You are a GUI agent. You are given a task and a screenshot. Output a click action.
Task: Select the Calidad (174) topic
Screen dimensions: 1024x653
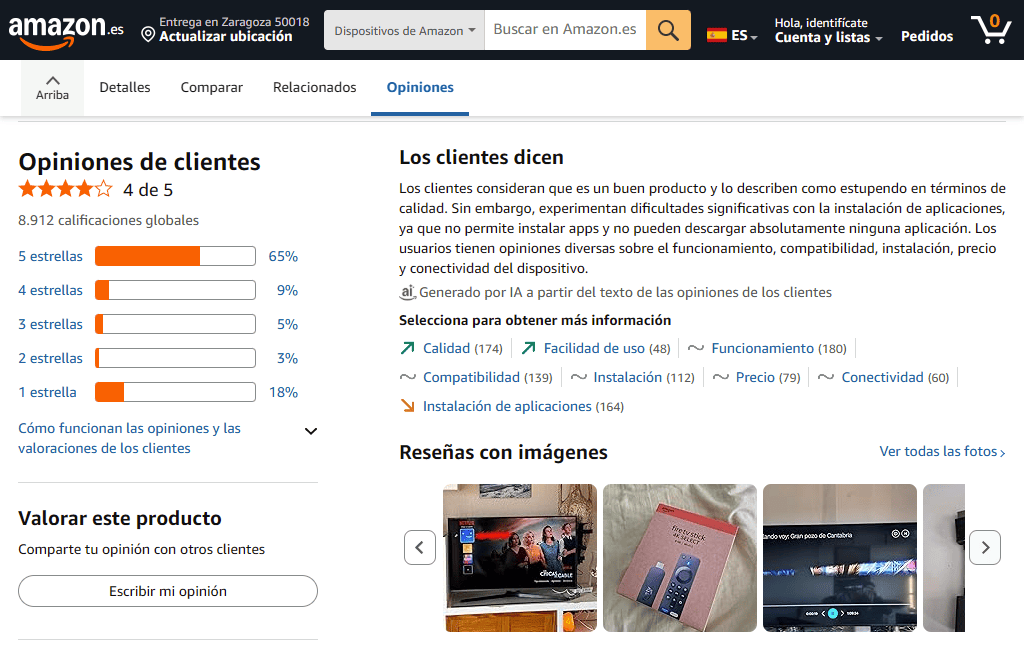[451, 348]
